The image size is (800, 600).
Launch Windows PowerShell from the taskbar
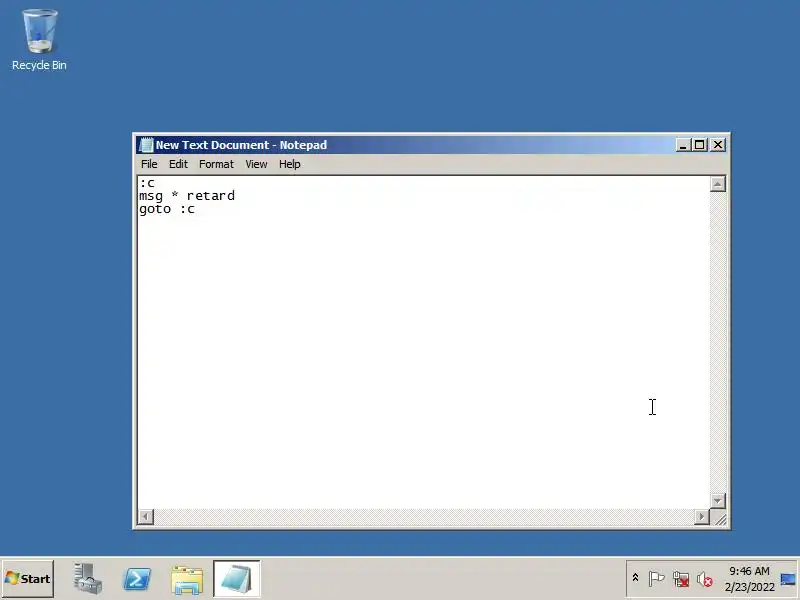[137, 579]
